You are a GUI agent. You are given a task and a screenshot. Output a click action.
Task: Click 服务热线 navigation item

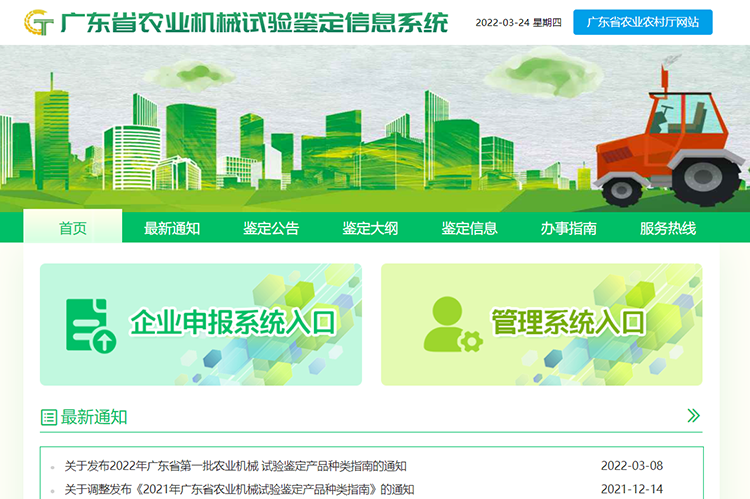667,228
